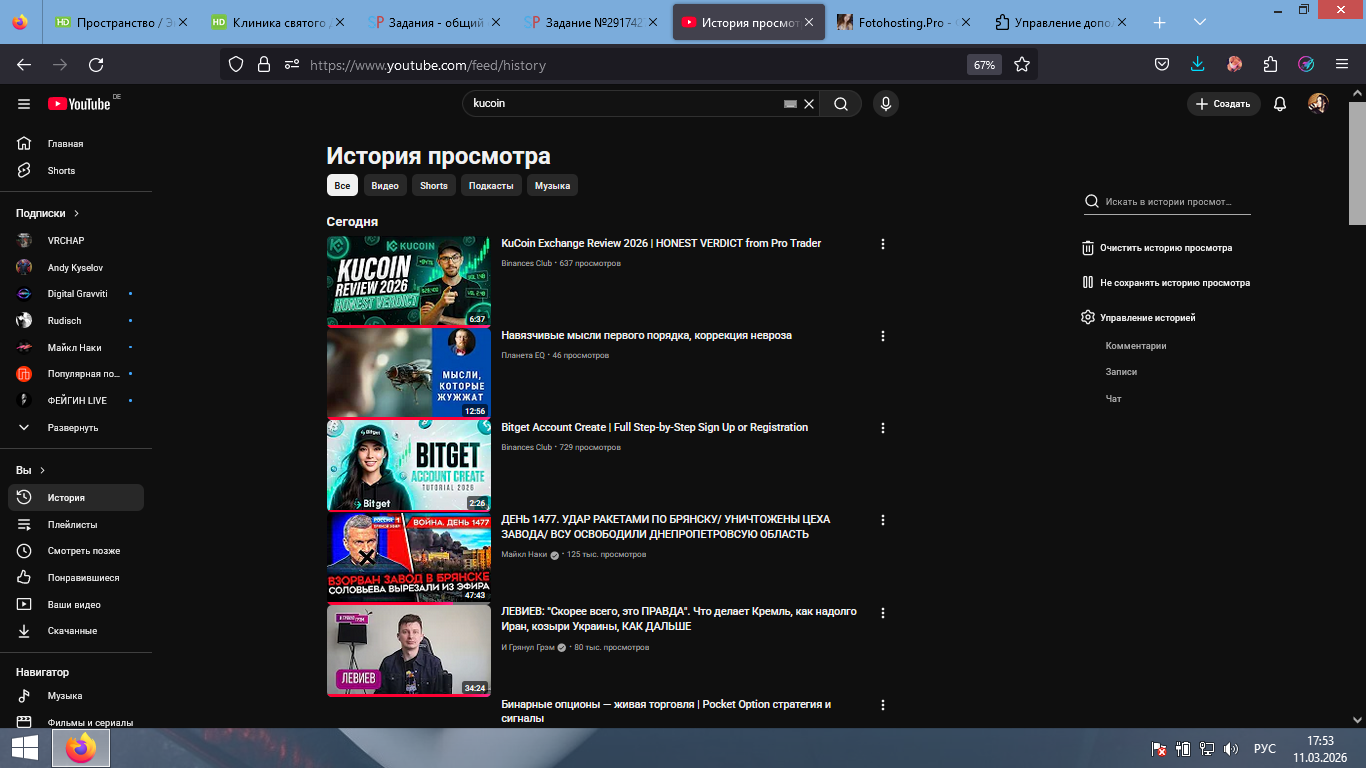Viewport: 1366px width, 768px height.
Task: Click the YouTube notifications bell icon
Action: point(1279,104)
